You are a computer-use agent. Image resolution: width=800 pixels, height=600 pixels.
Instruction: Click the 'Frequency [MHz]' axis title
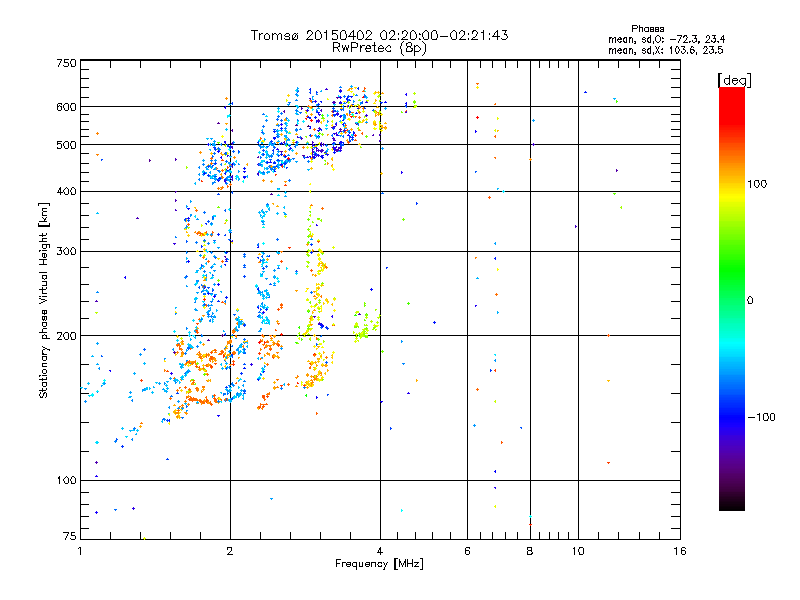click(x=379, y=564)
